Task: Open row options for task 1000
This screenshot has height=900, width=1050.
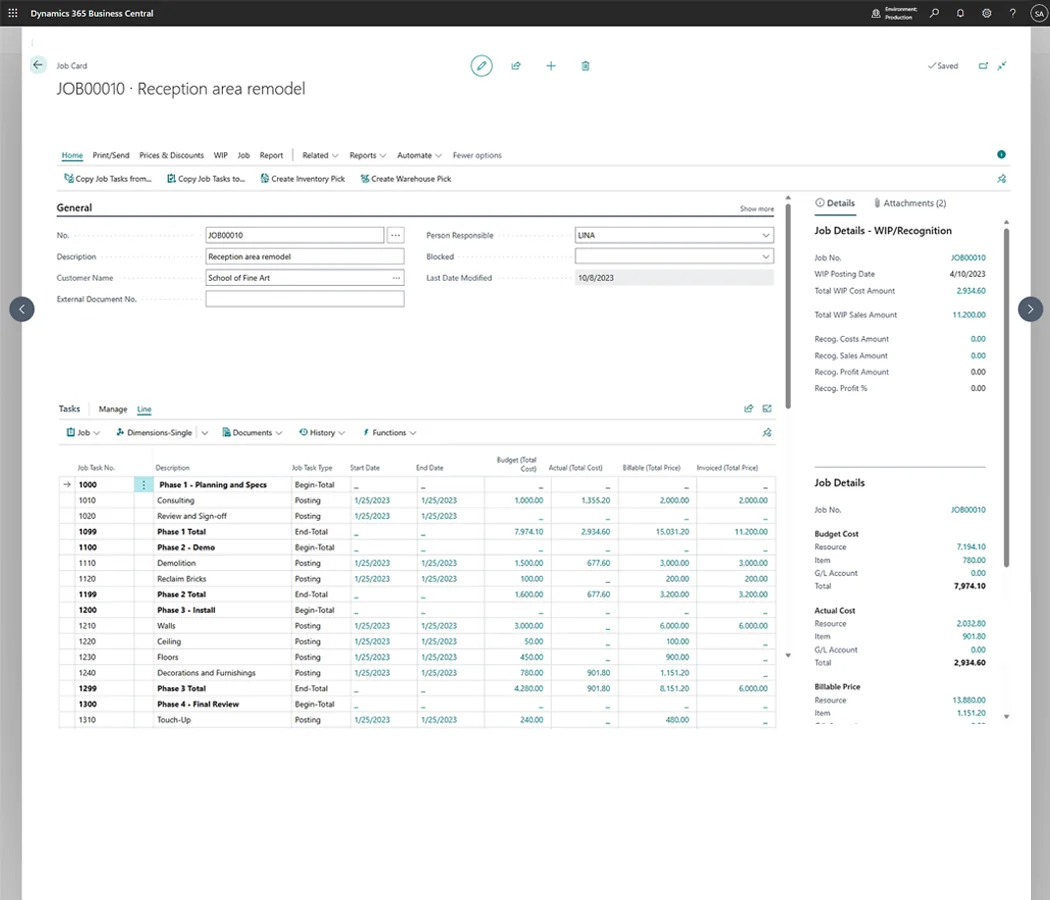Action: coord(143,485)
